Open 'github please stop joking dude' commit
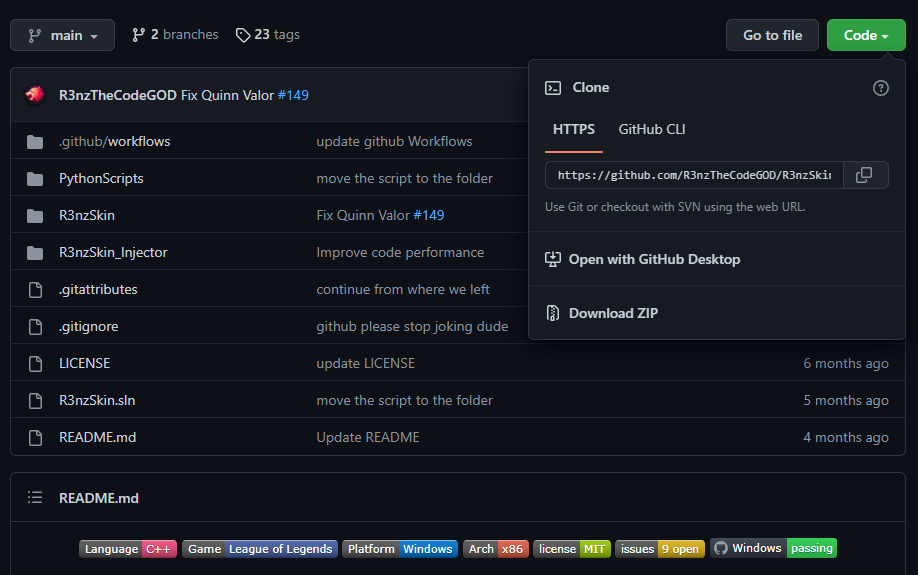 [x=412, y=326]
